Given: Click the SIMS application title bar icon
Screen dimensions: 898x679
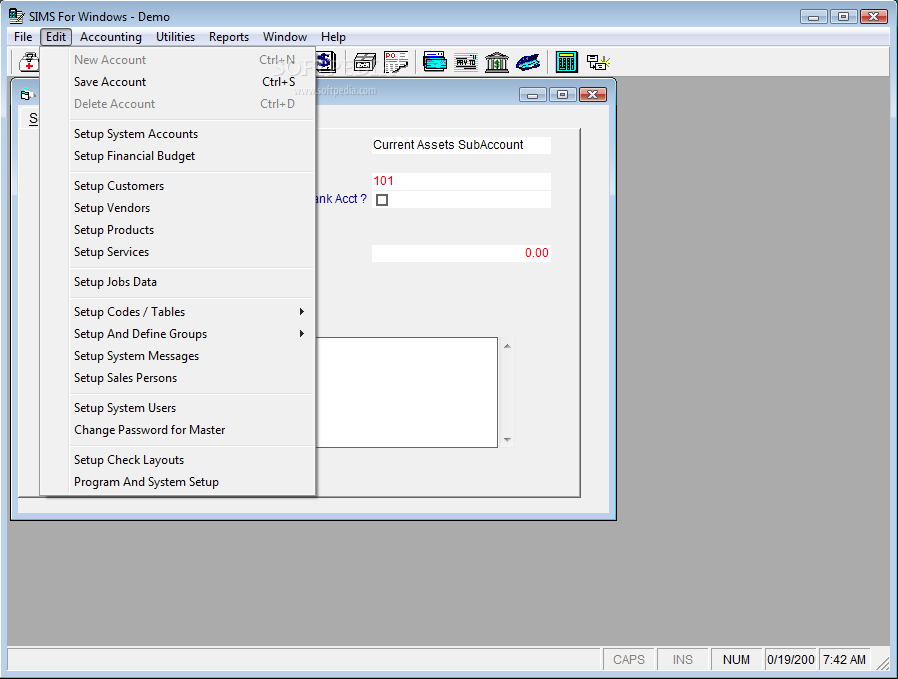Looking at the screenshot, I should (17, 16).
